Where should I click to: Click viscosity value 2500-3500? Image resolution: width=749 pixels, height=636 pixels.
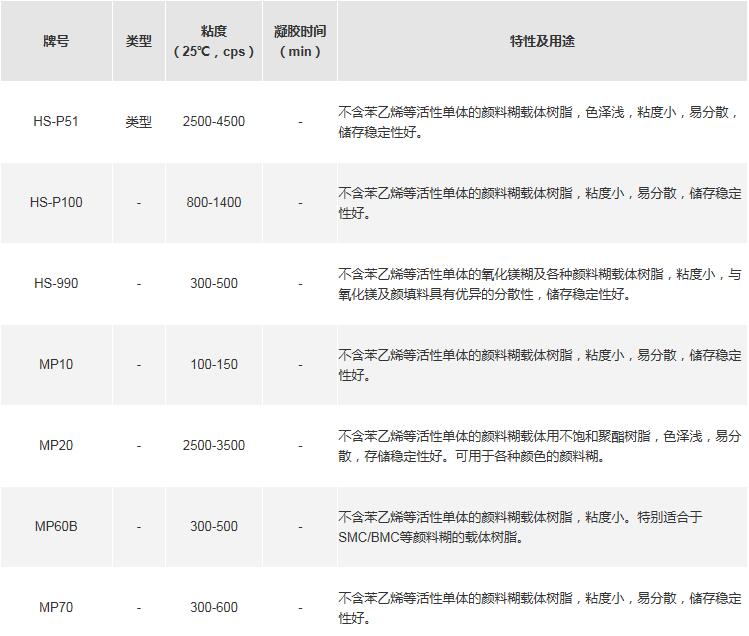coord(213,446)
